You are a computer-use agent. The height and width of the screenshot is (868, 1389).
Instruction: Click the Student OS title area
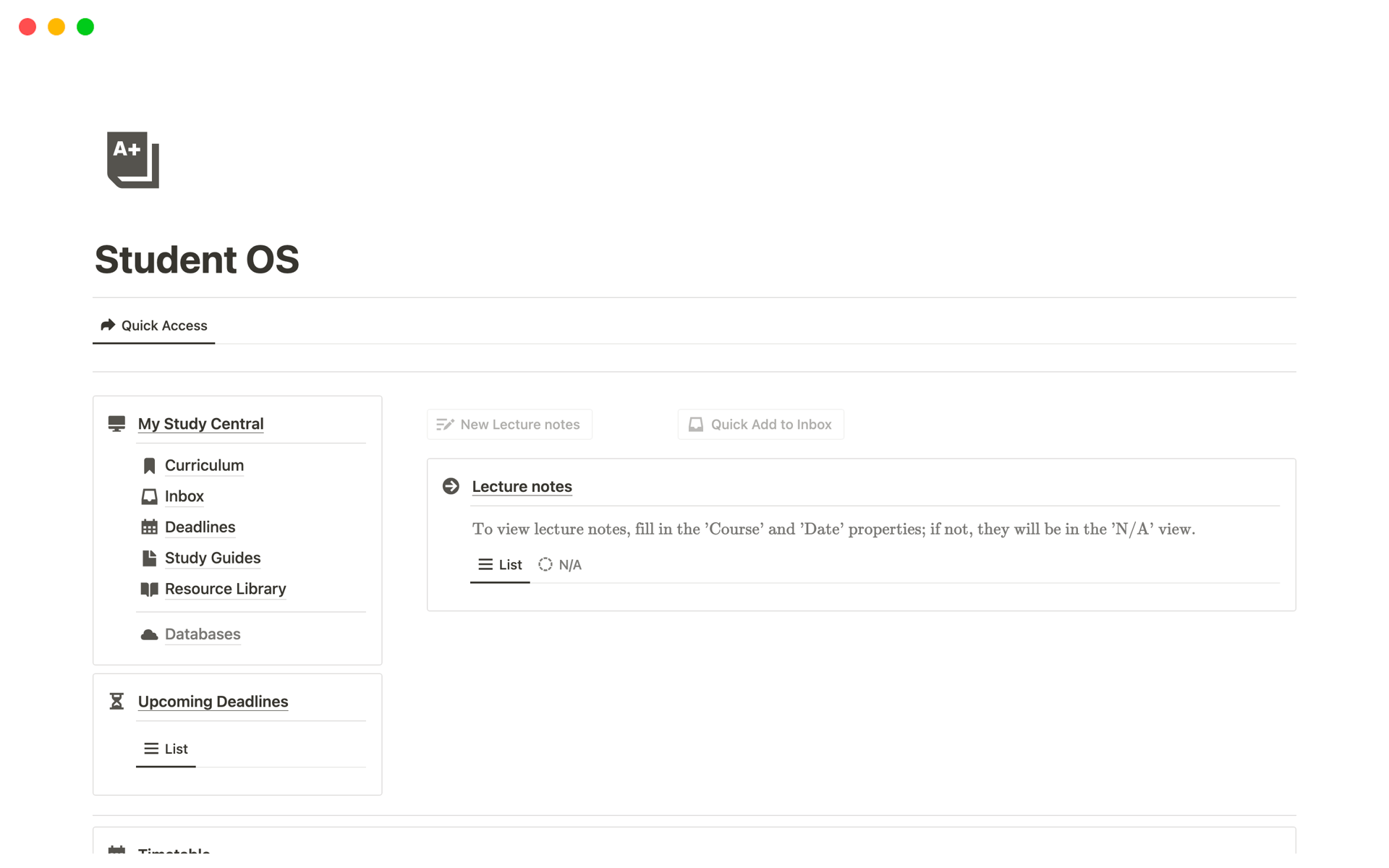click(x=196, y=259)
